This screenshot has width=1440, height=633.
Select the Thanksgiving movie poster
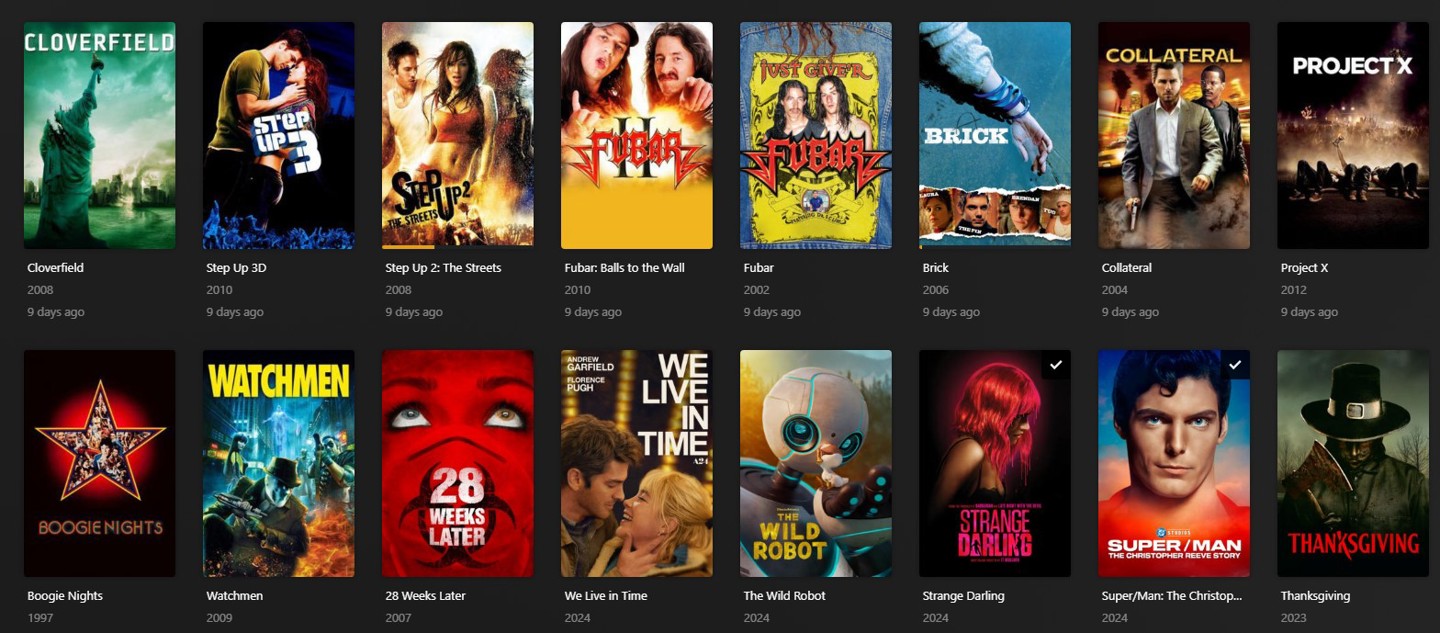pyautogui.click(x=1353, y=463)
